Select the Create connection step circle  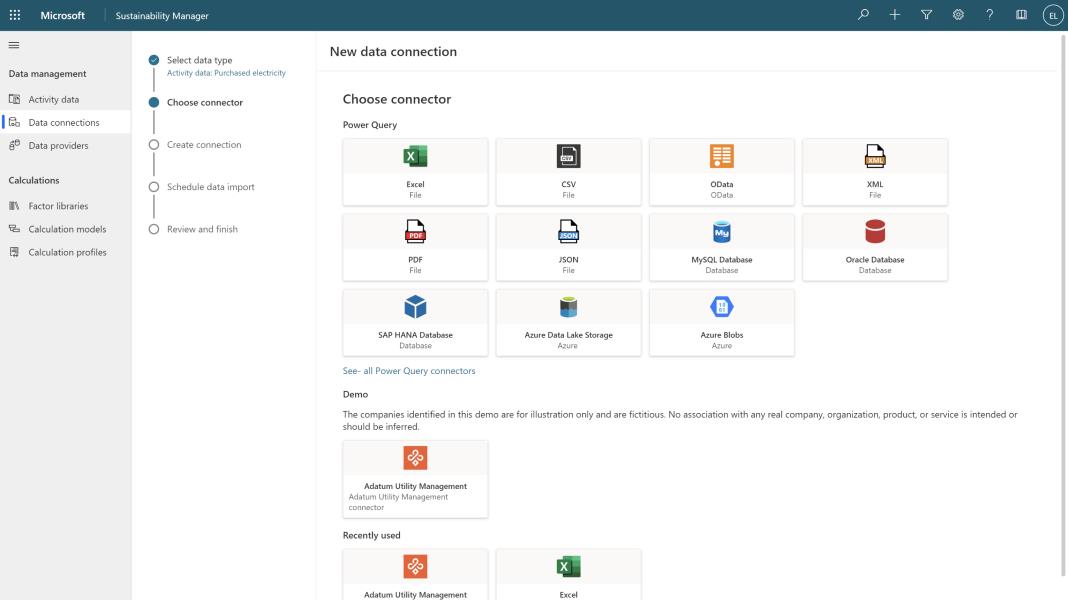[153, 143]
